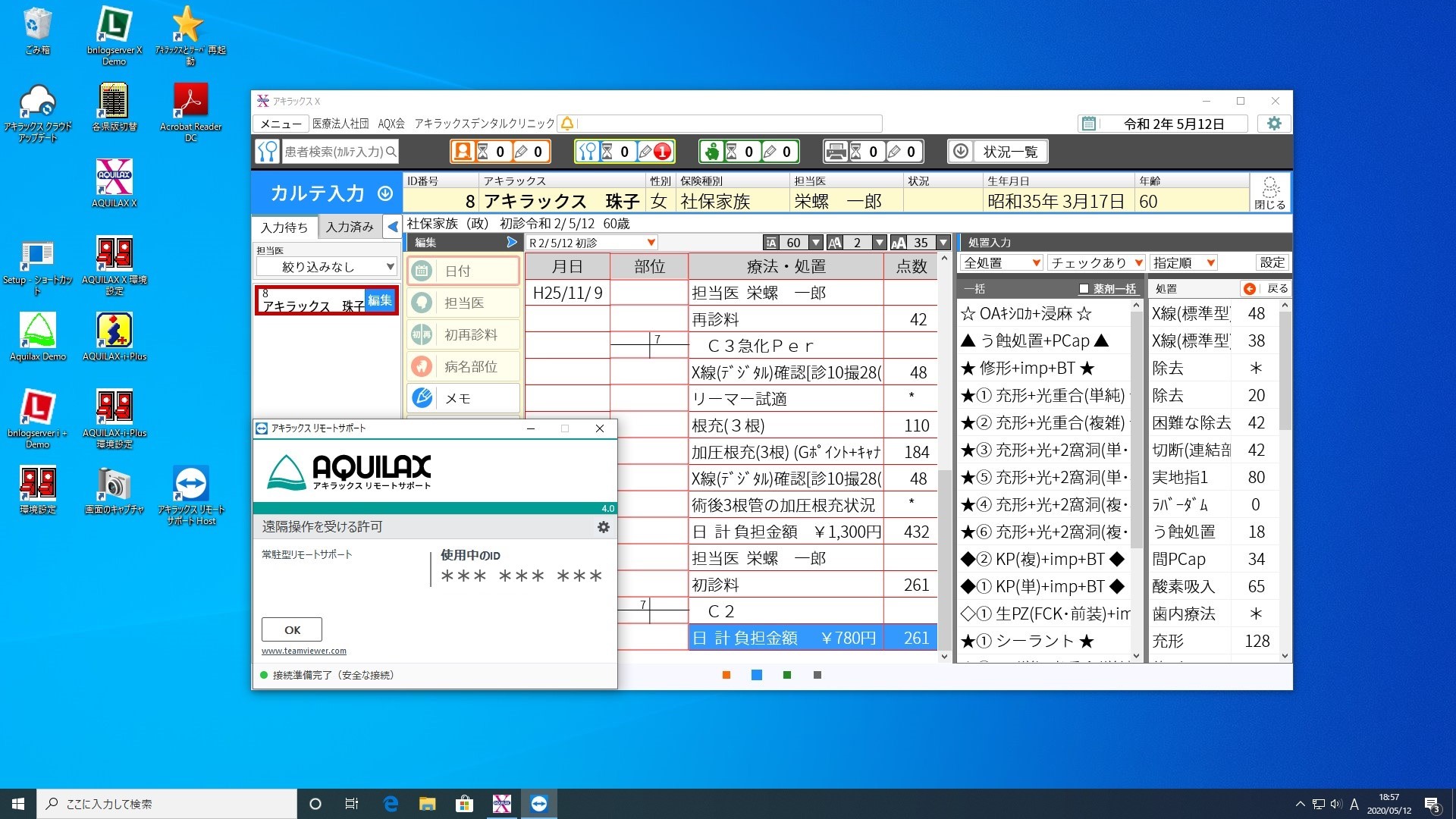Click the orange square color marker
This screenshot has height=819, width=1456.
pyautogui.click(x=726, y=675)
